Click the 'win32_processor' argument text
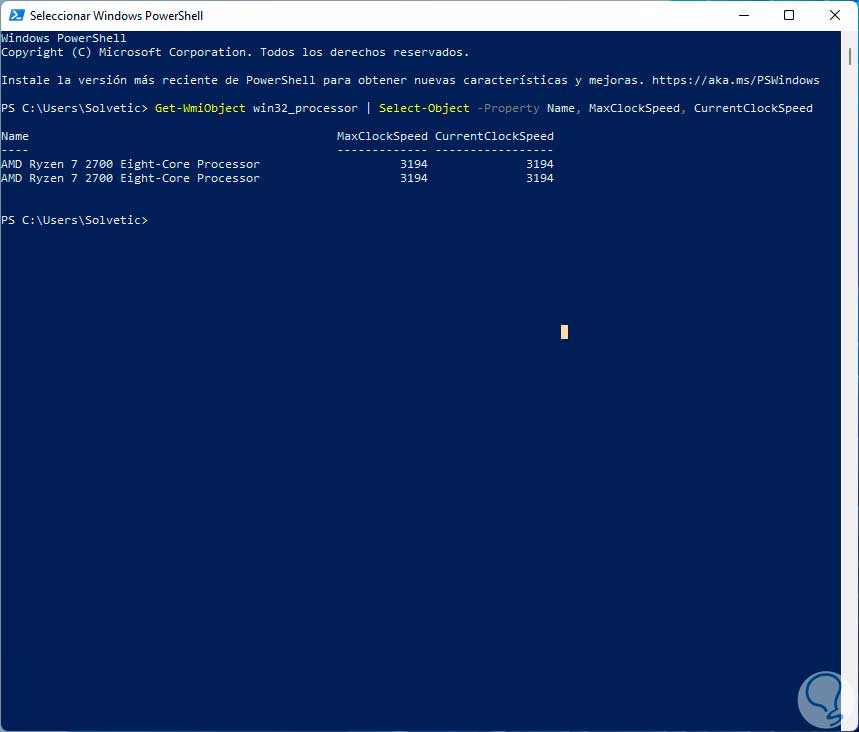This screenshot has width=859, height=732. point(305,108)
